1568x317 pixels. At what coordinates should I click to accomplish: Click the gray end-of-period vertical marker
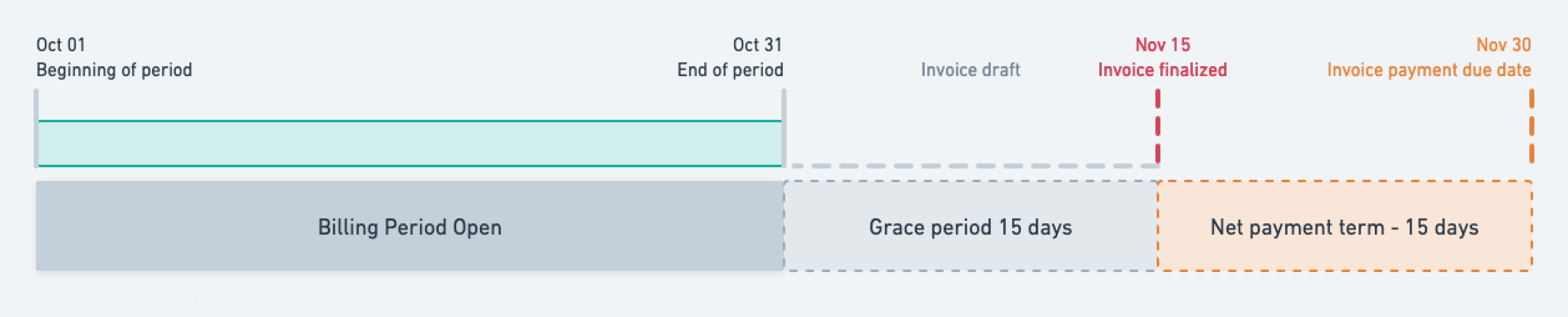[x=783, y=129]
